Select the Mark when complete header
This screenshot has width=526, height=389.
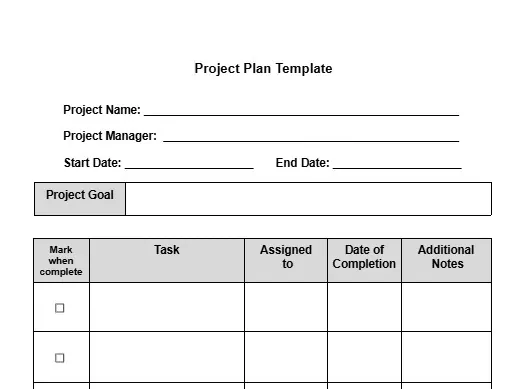61,260
